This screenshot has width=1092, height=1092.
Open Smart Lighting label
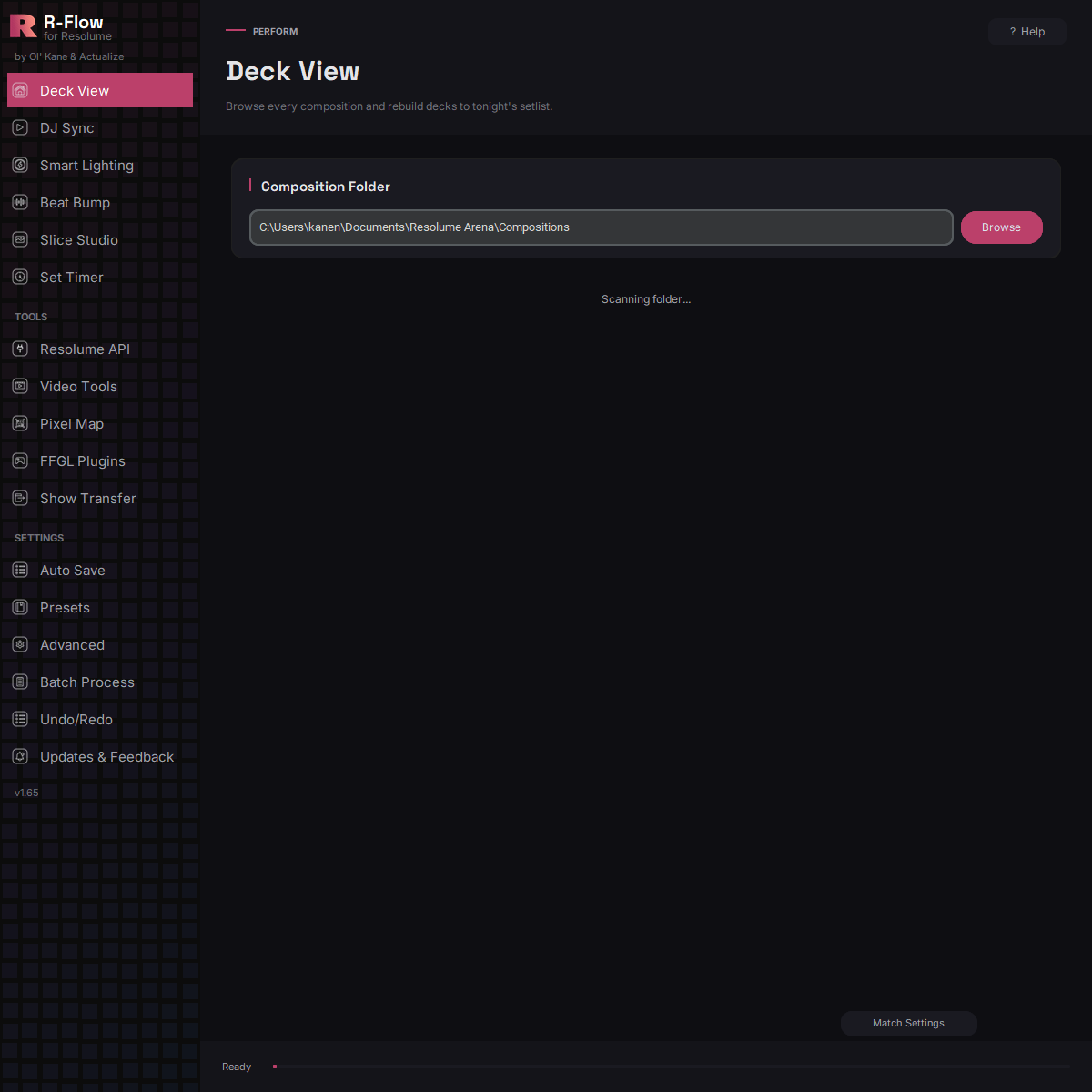pos(86,166)
